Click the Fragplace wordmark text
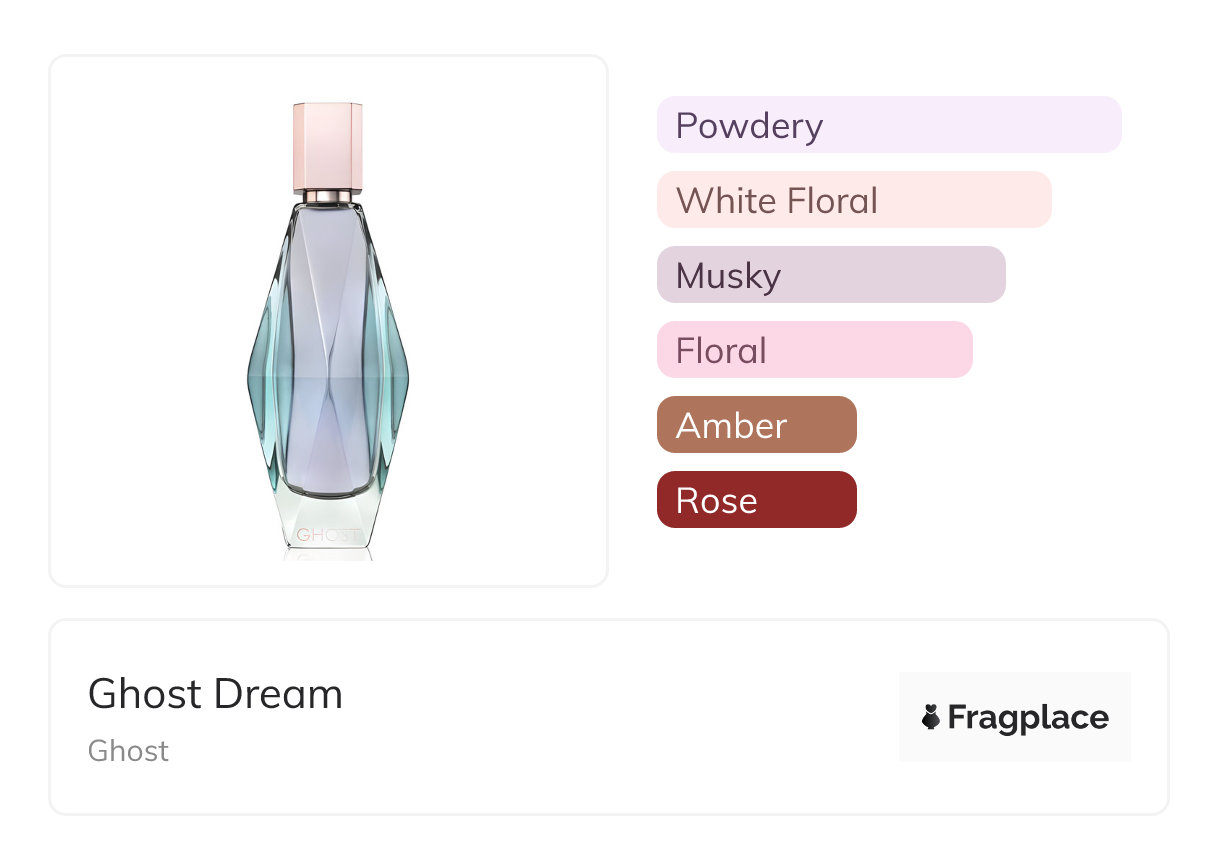The width and height of the screenshot is (1218, 864). pos(1028,717)
